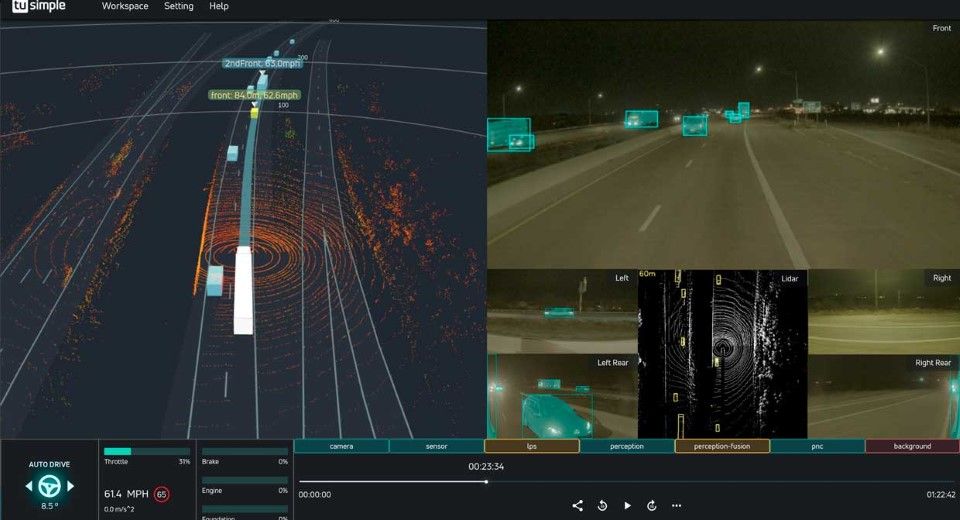Click the AUTO DRIVE status label
960x520 pixels.
49,464
